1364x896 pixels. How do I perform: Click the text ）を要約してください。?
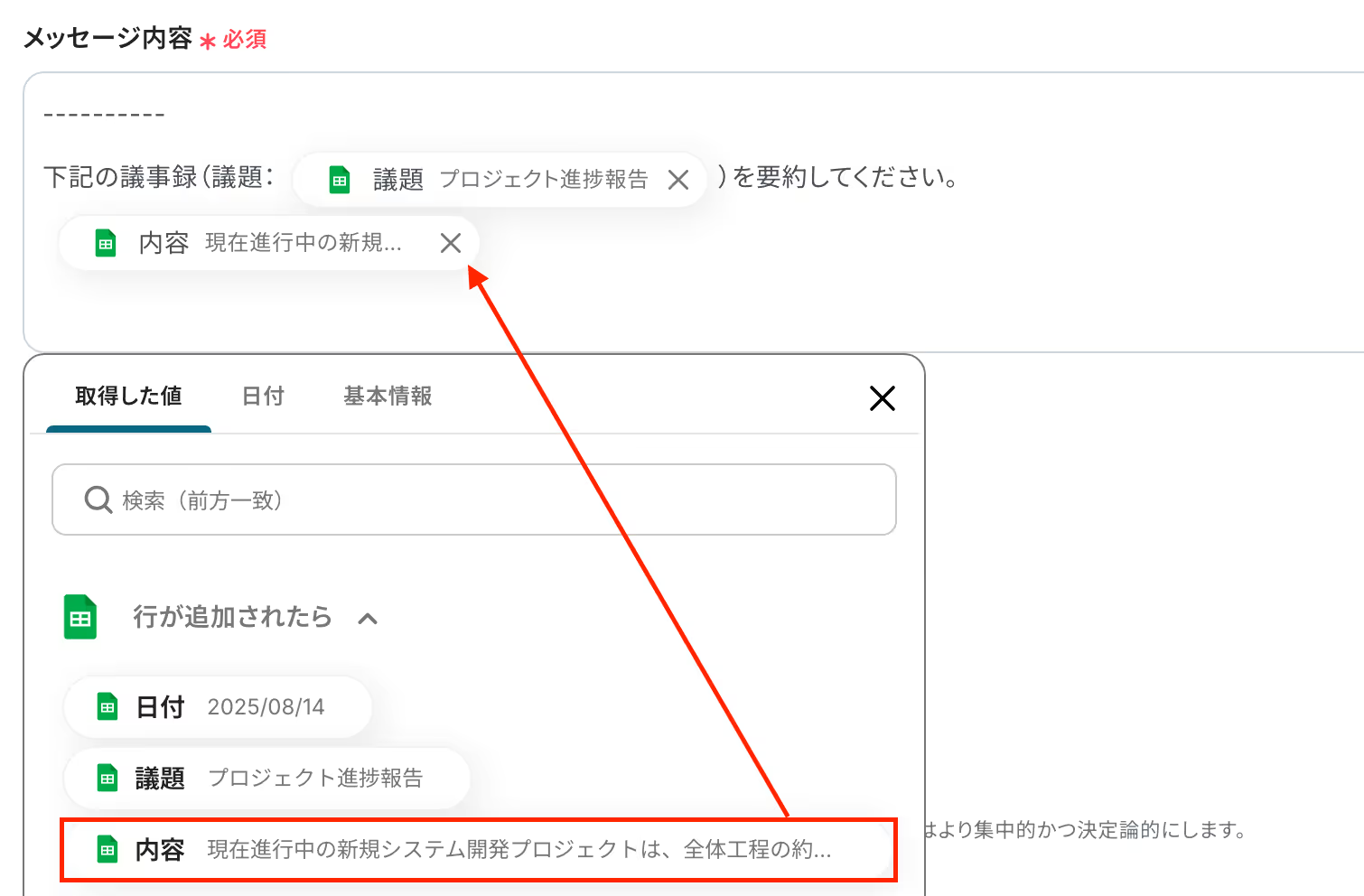(x=837, y=177)
